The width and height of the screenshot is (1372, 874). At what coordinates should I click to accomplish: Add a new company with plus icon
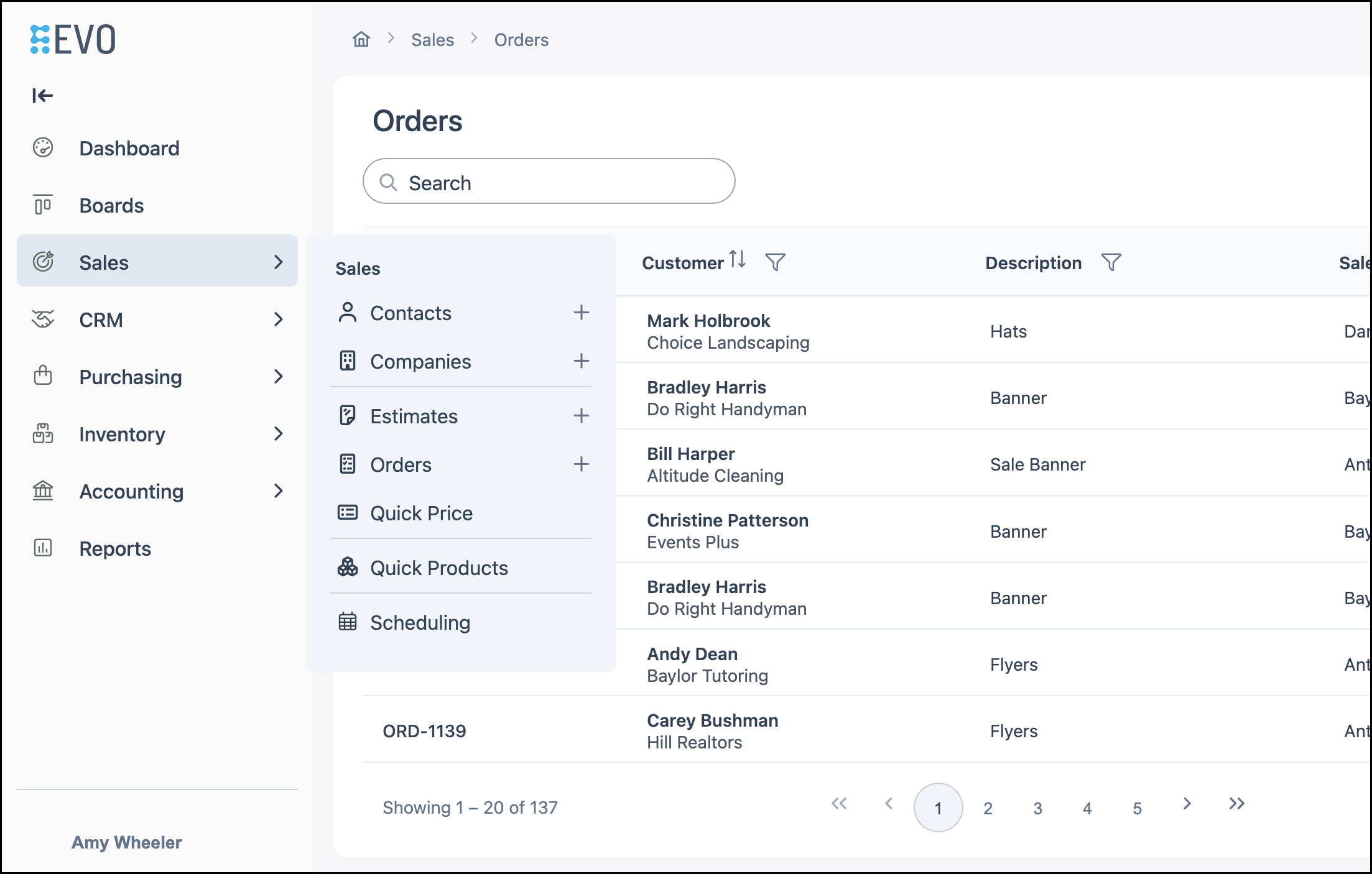[x=582, y=361]
